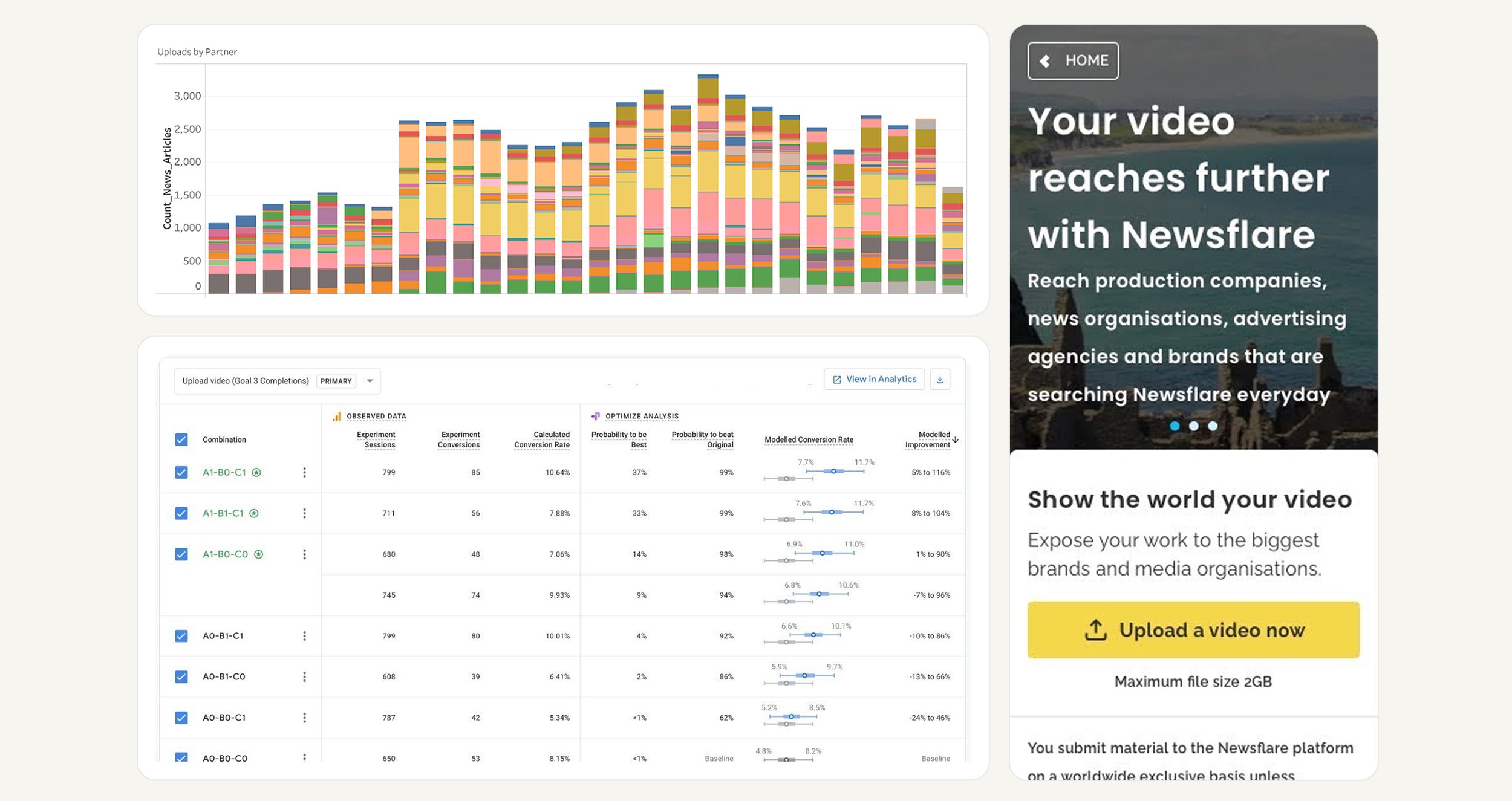Click the blue confidence interval marker for A1-B0-C1
The image size is (1512, 801).
(x=835, y=470)
